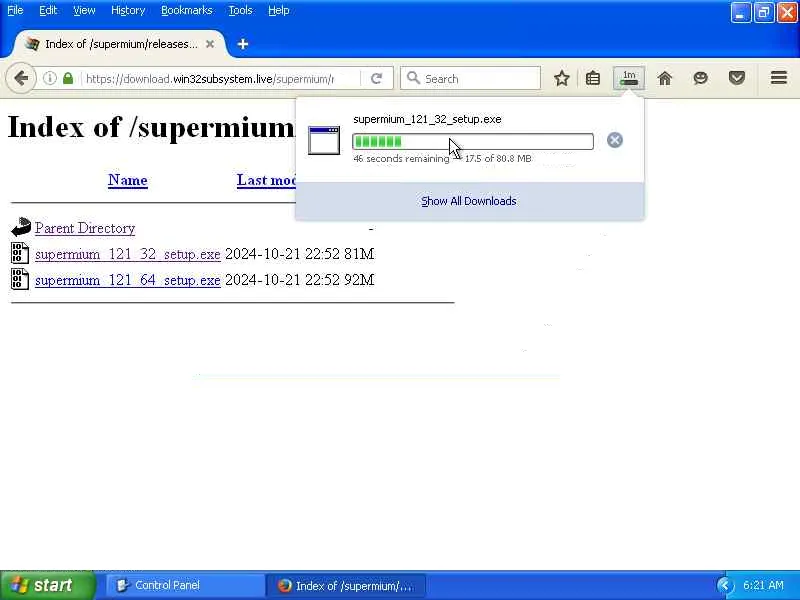Open the View menu
This screenshot has width=800, height=600.
point(84,10)
